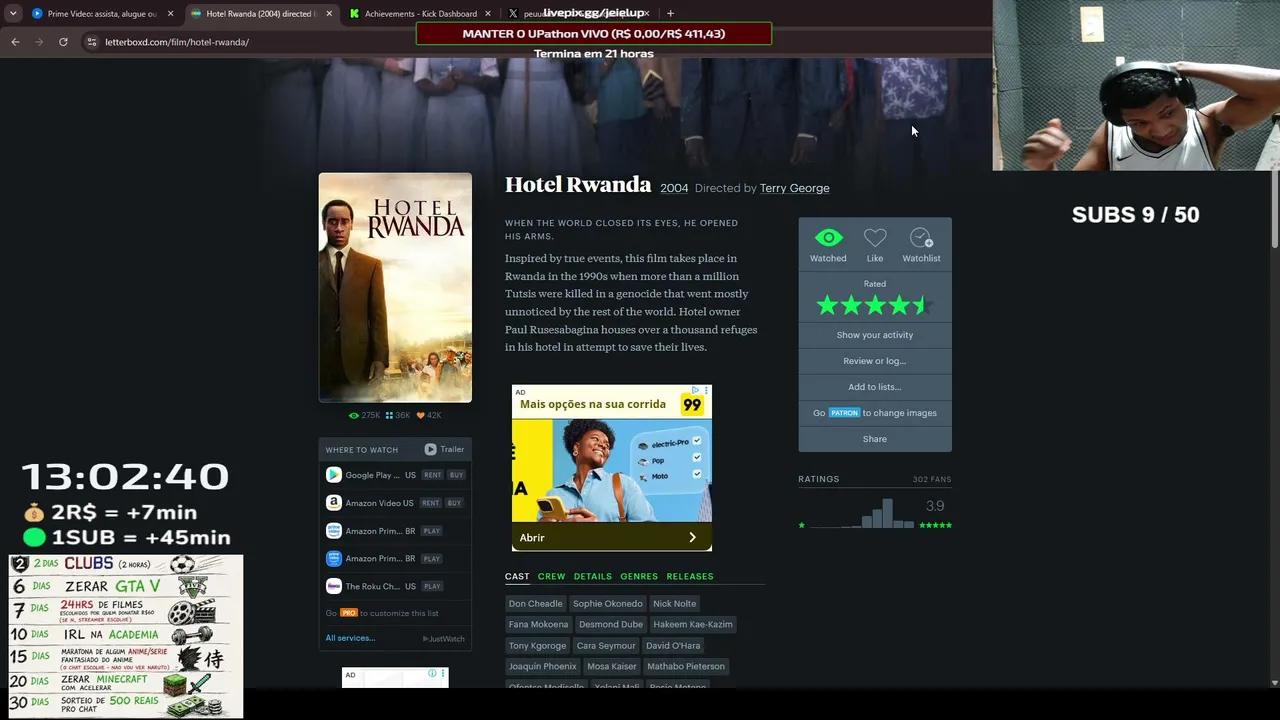Select the CAST tab
Viewport: 1280px width, 720px height.
pyautogui.click(x=517, y=576)
